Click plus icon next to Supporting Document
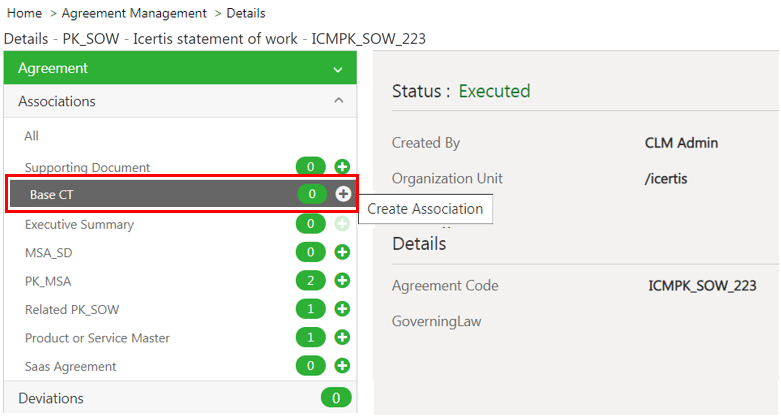The height and width of the screenshot is (416, 781). pos(342,167)
